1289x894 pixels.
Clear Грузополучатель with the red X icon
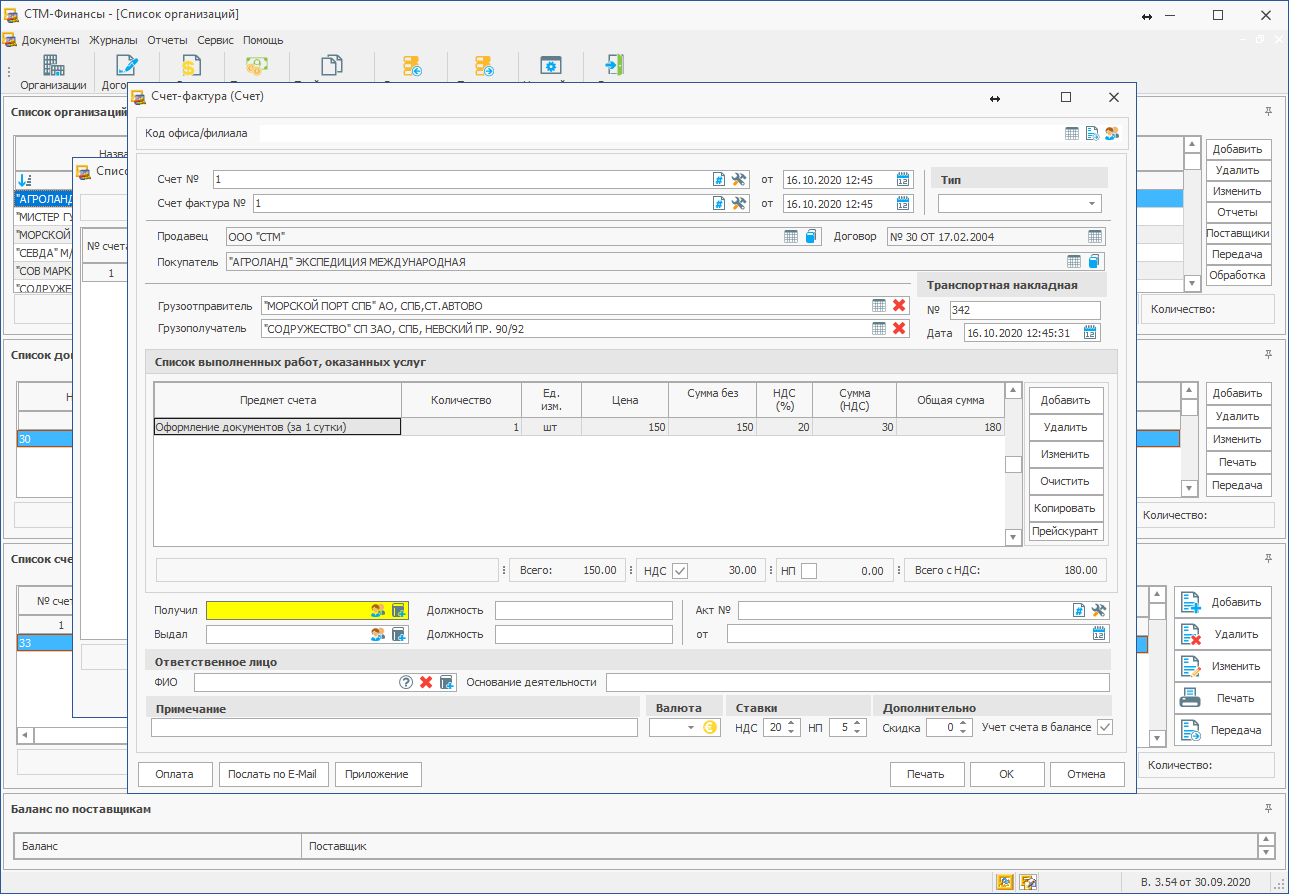click(899, 328)
